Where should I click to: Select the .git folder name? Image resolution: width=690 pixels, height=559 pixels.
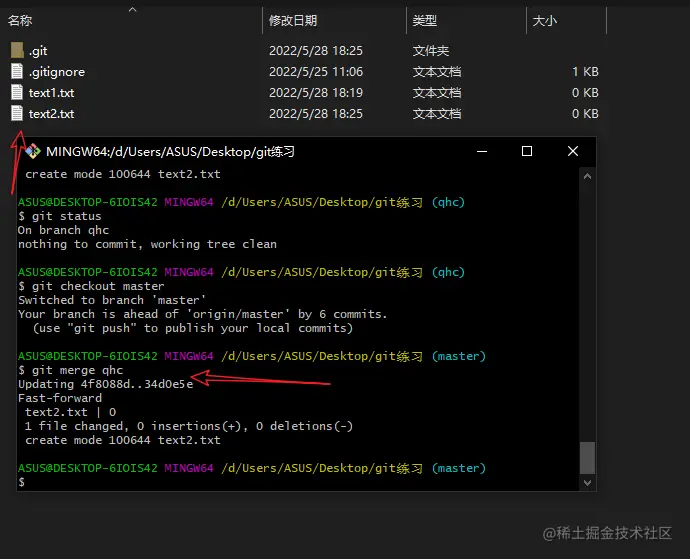point(38,51)
